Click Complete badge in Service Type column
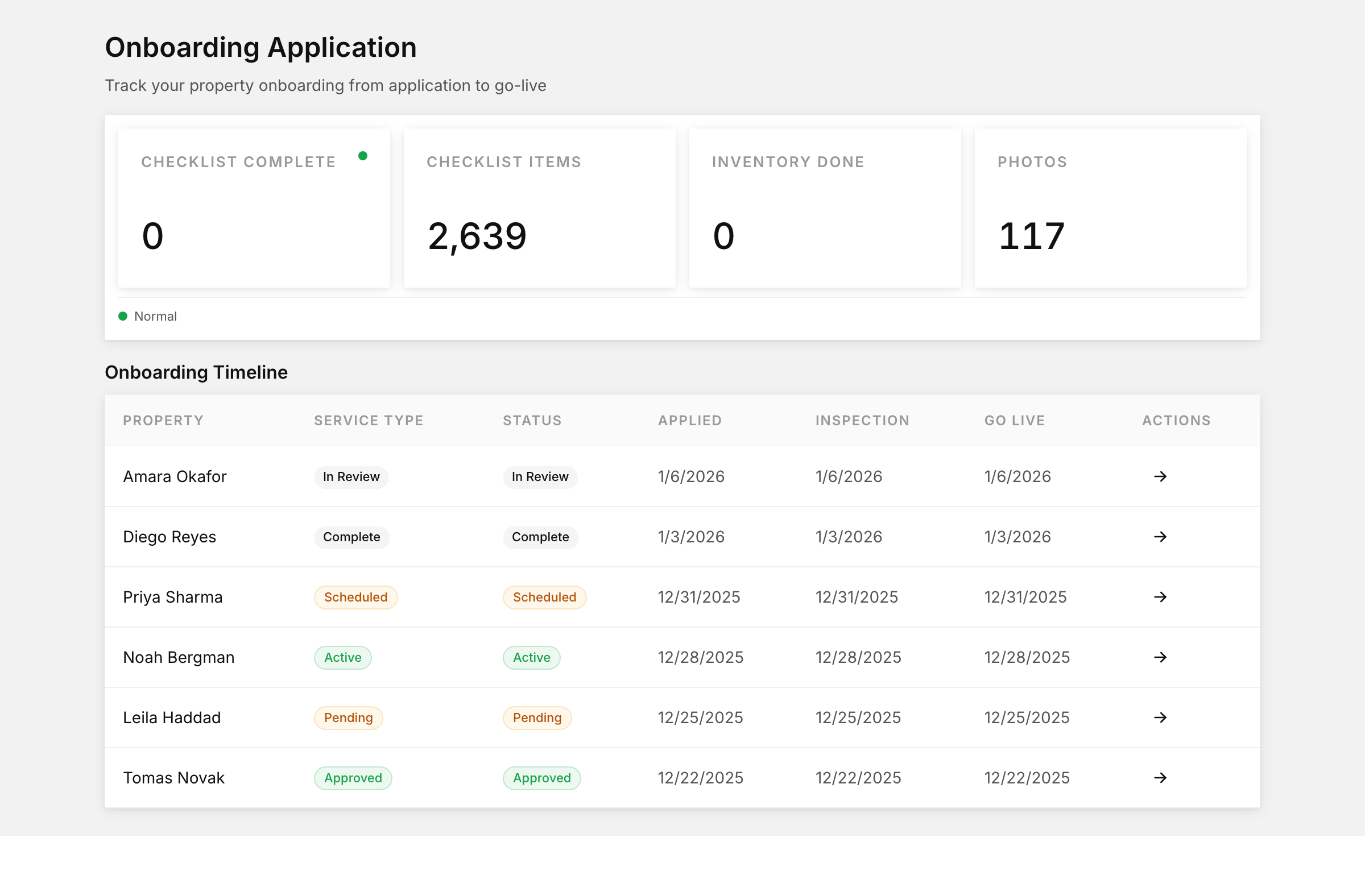 pyautogui.click(x=351, y=537)
